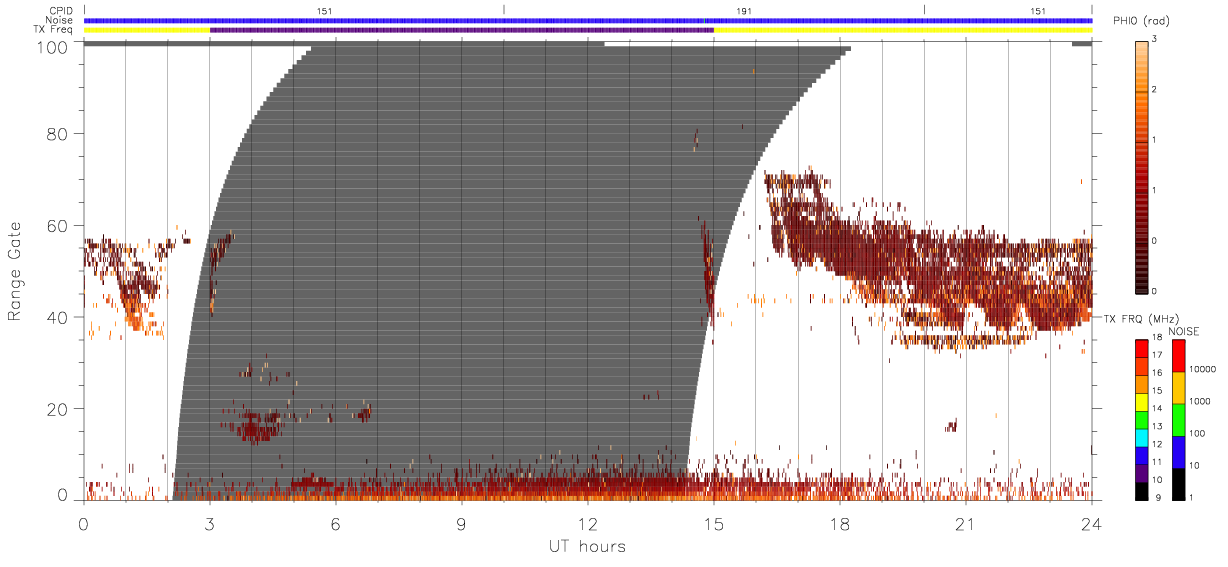The height and width of the screenshot is (567, 1228).
Task: Click the 1000 label in the NOISE legend
Action: [x=1201, y=402]
